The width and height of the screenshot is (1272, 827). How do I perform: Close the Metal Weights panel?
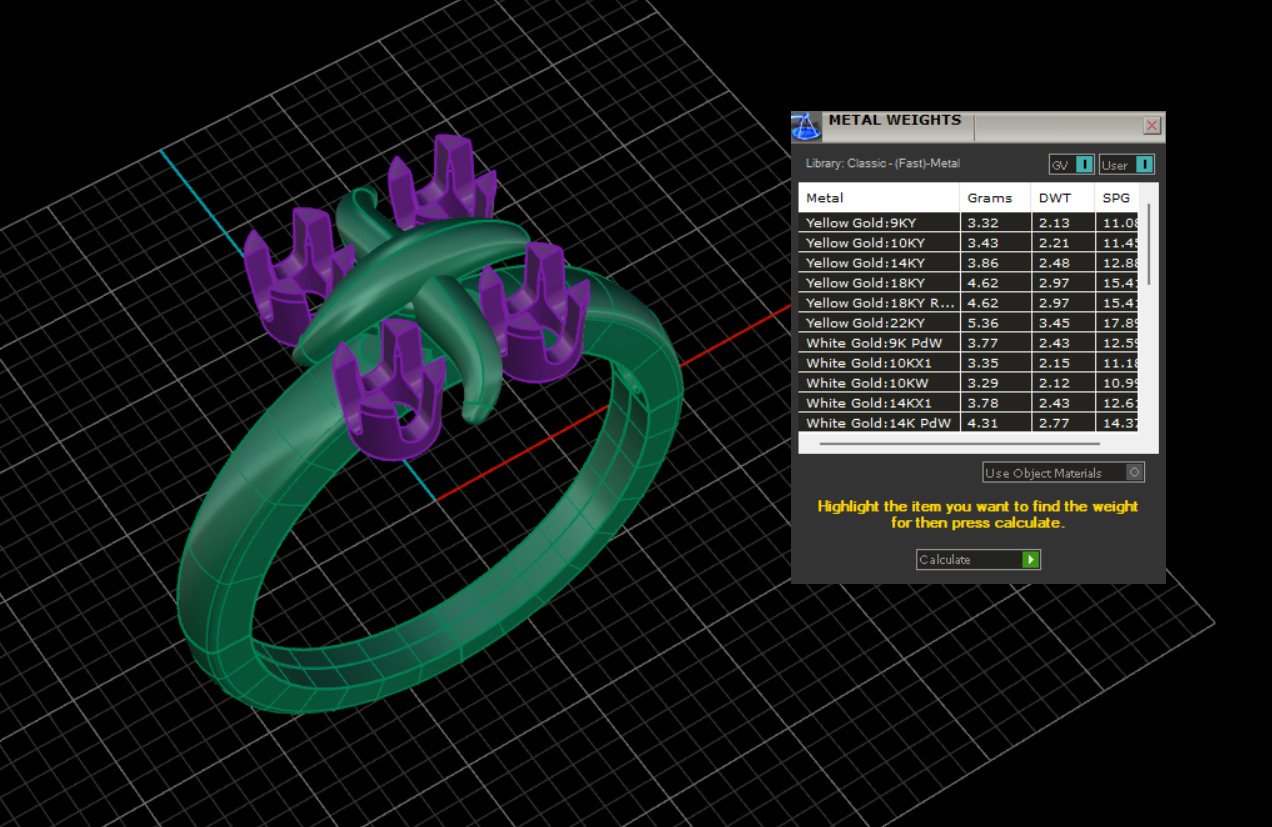pos(1152,126)
